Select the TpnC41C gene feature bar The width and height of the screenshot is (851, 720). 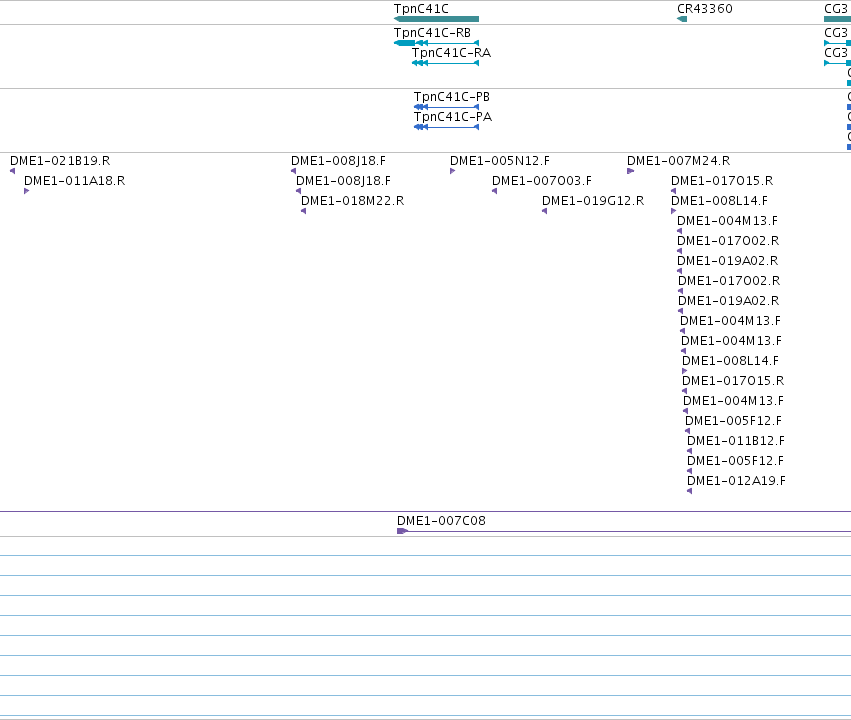[x=436, y=19]
